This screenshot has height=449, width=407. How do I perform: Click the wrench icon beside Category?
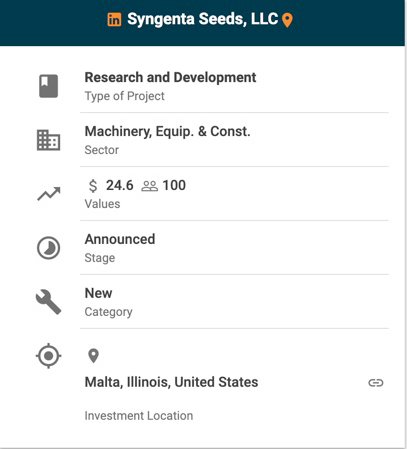pos(49,302)
